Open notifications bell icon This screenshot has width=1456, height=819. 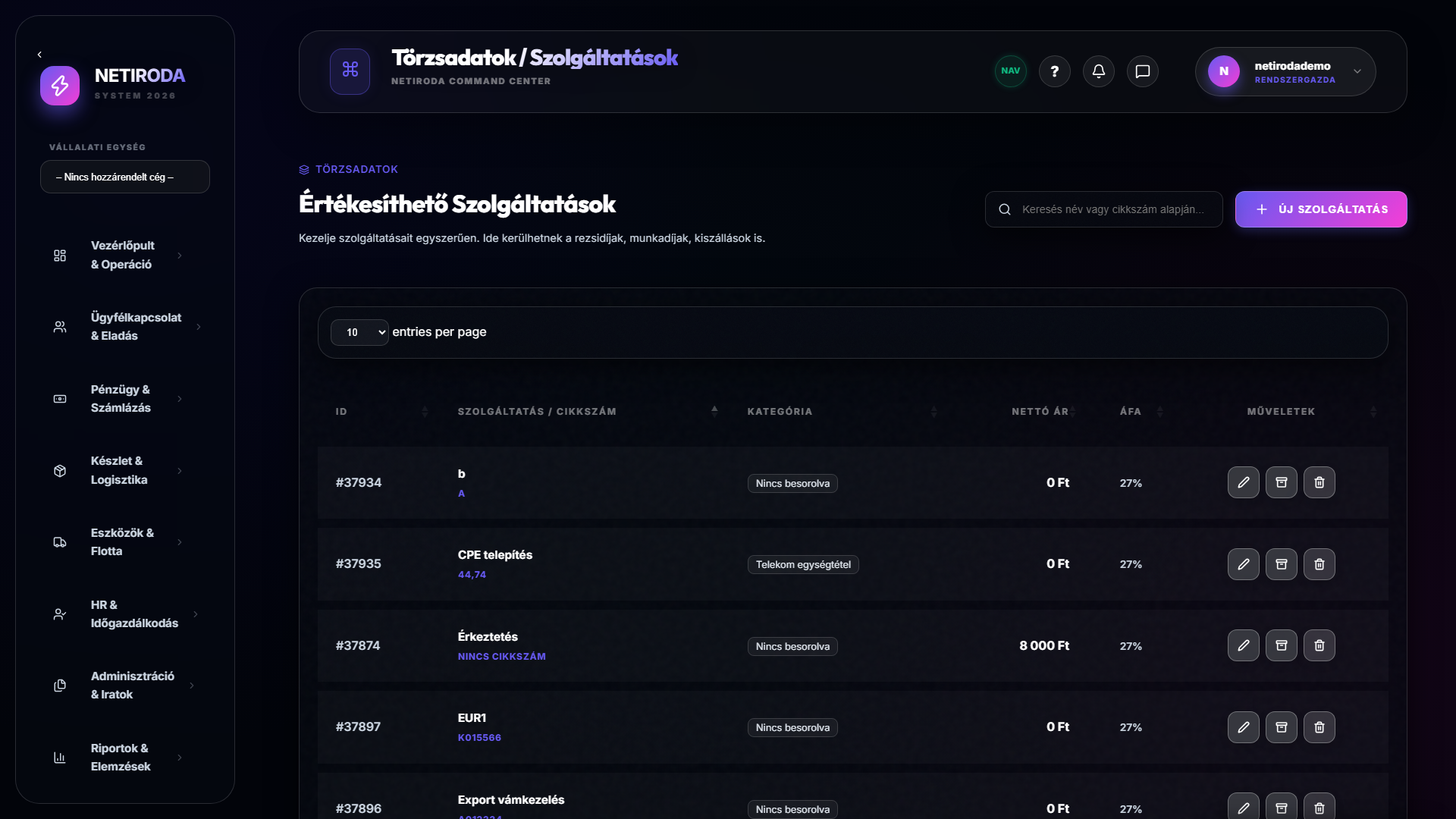point(1098,71)
